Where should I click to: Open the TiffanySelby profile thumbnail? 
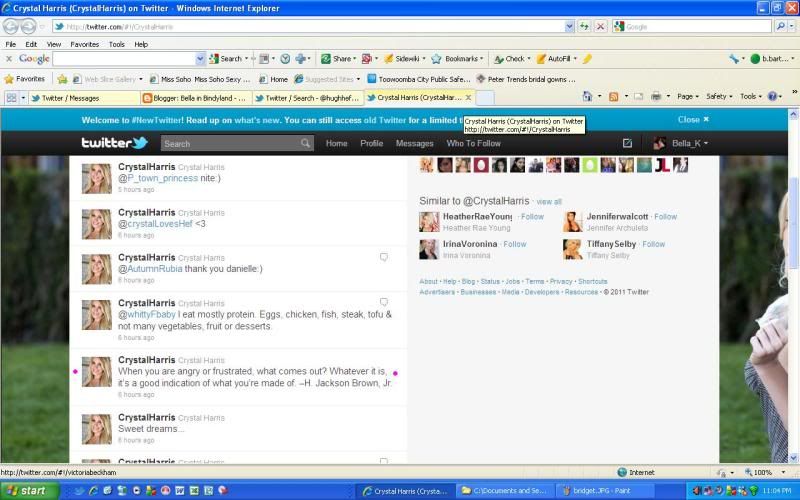(x=572, y=249)
